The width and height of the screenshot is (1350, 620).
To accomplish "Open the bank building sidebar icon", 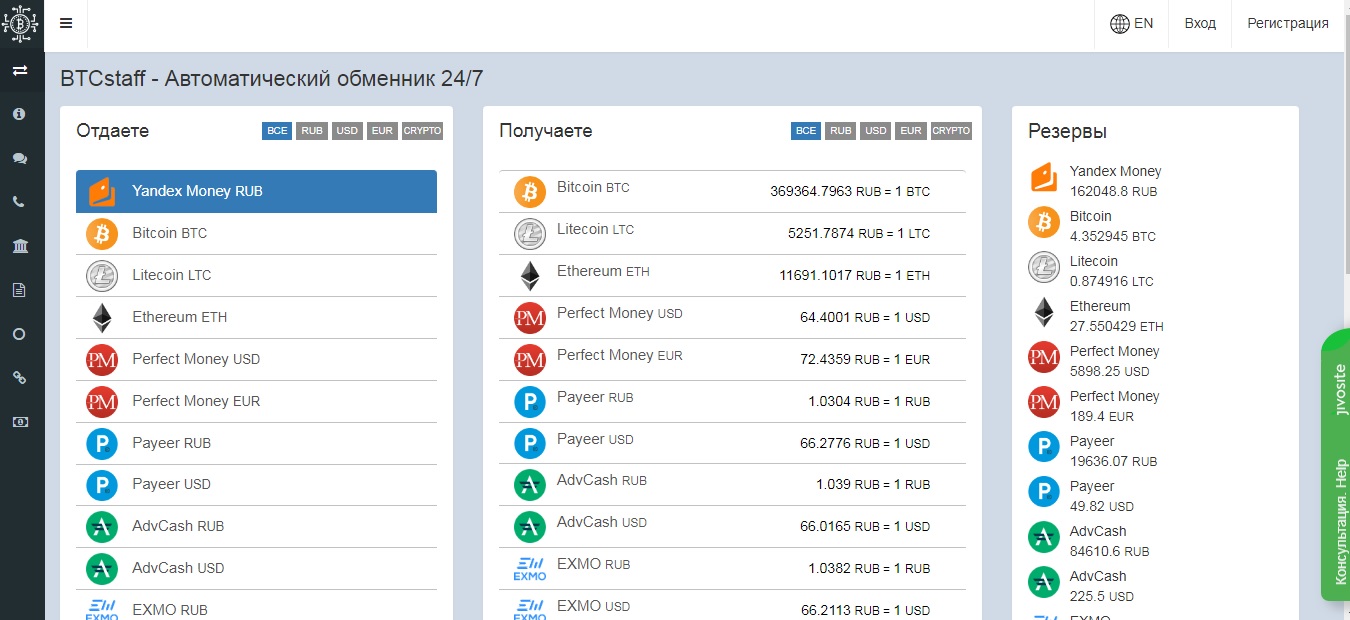I will (x=19, y=246).
